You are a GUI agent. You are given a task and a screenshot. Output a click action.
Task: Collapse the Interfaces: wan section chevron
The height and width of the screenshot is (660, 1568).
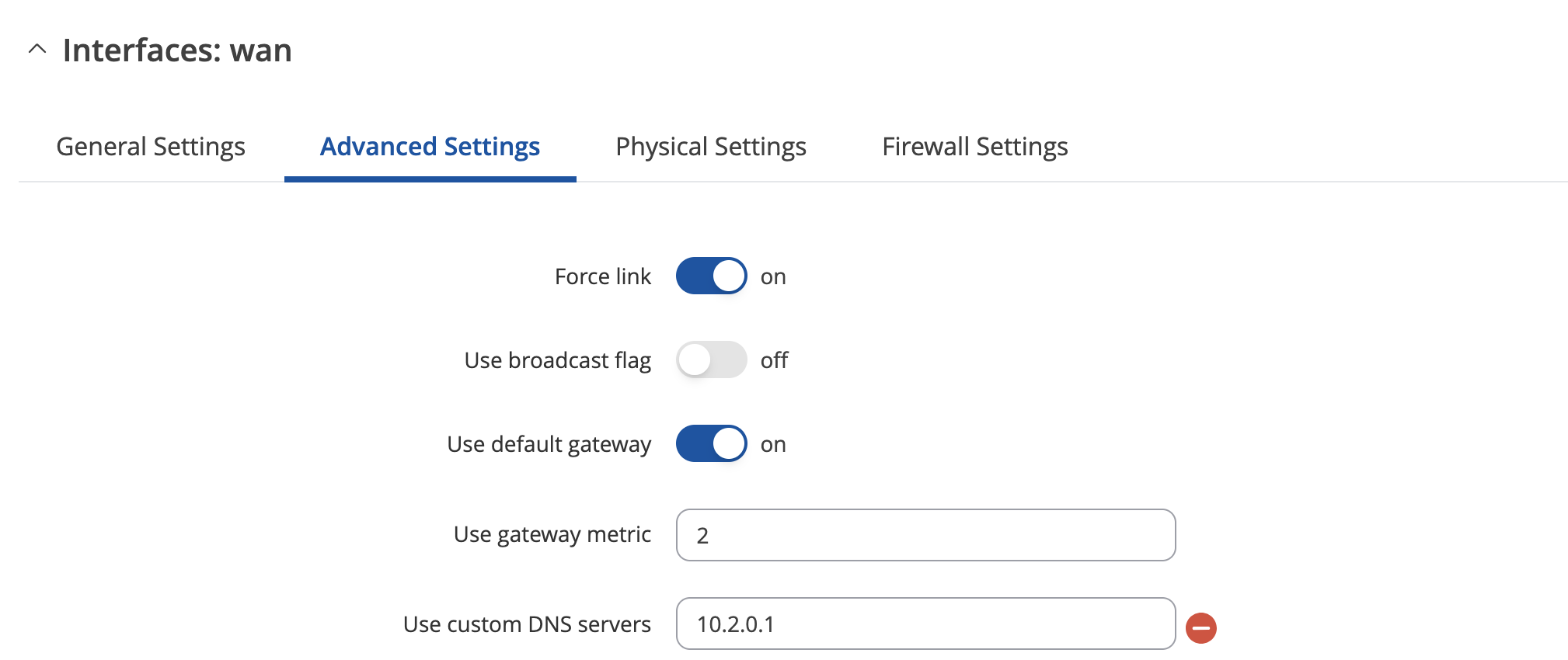coord(37,50)
